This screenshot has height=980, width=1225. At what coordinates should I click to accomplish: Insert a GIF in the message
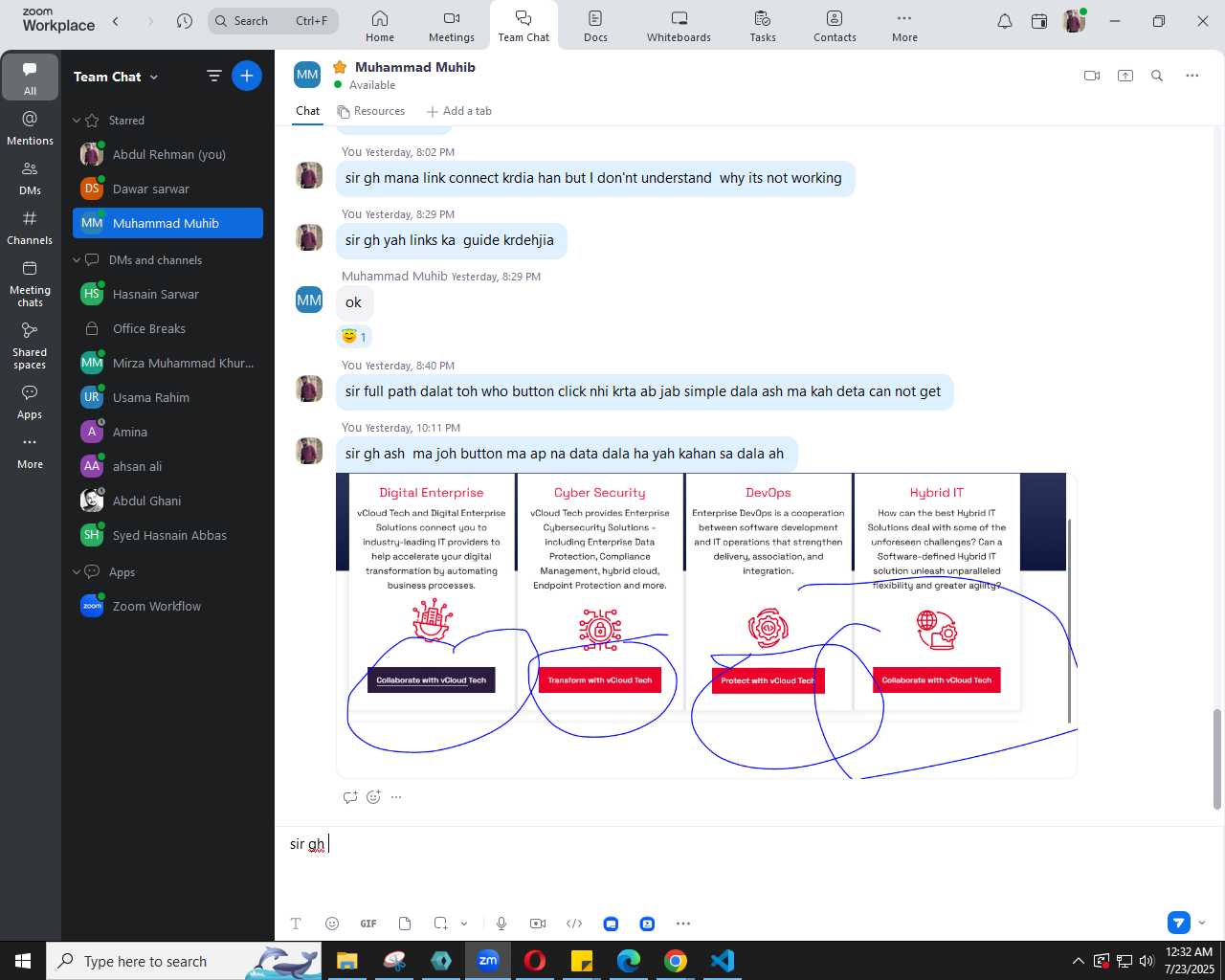pyautogui.click(x=368, y=924)
